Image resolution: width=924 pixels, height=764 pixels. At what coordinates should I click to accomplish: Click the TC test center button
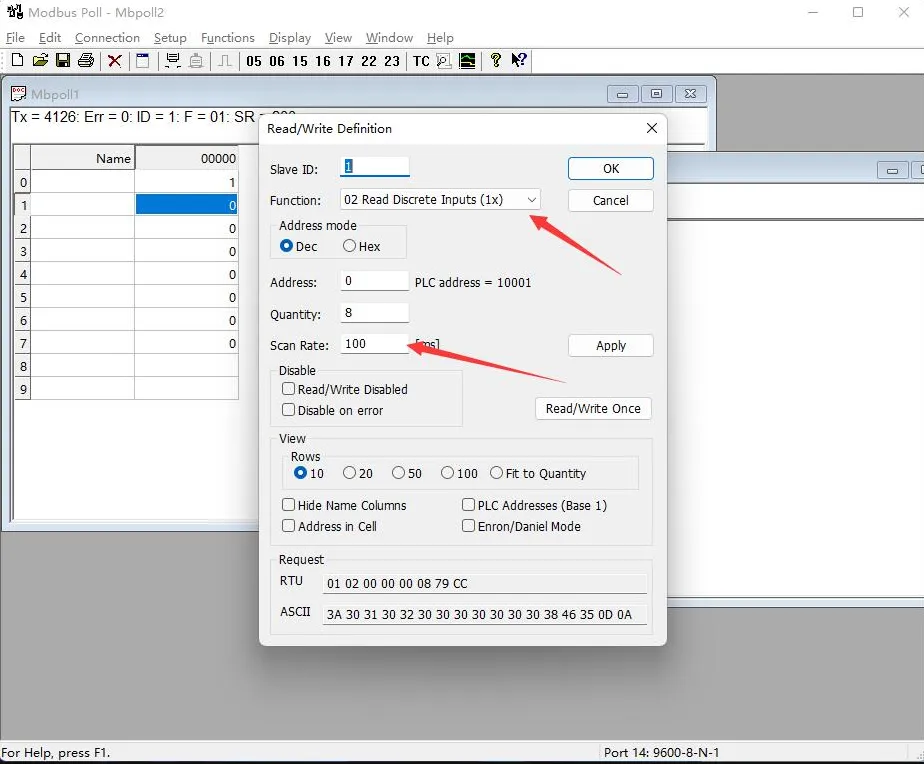click(x=421, y=61)
